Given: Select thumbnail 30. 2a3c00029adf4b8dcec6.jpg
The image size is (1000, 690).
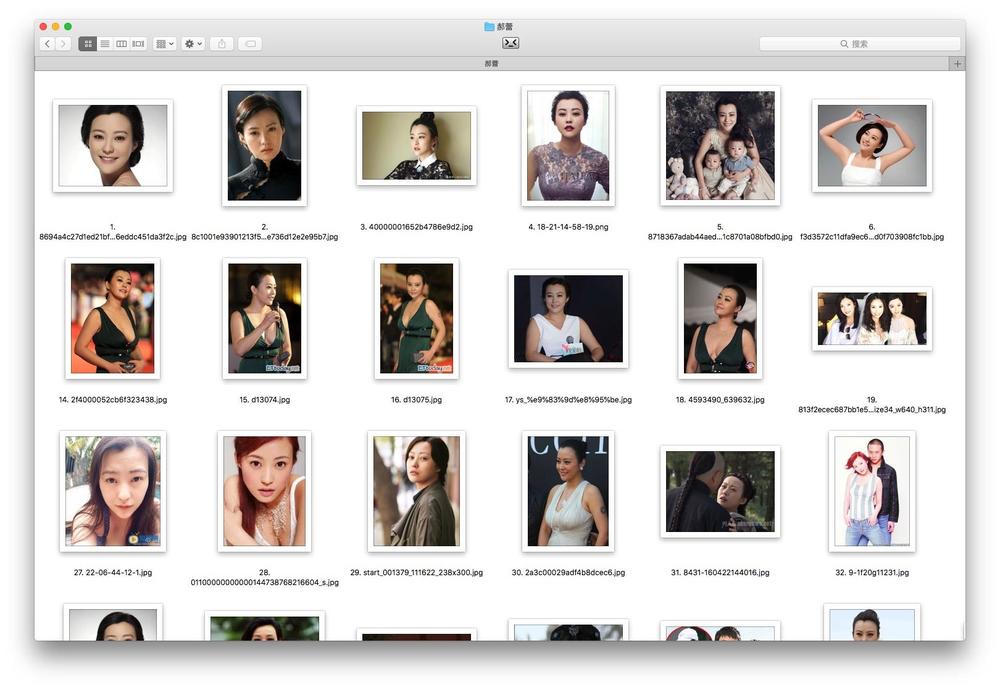Looking at the screenshot, I should [x=568, y=491].
